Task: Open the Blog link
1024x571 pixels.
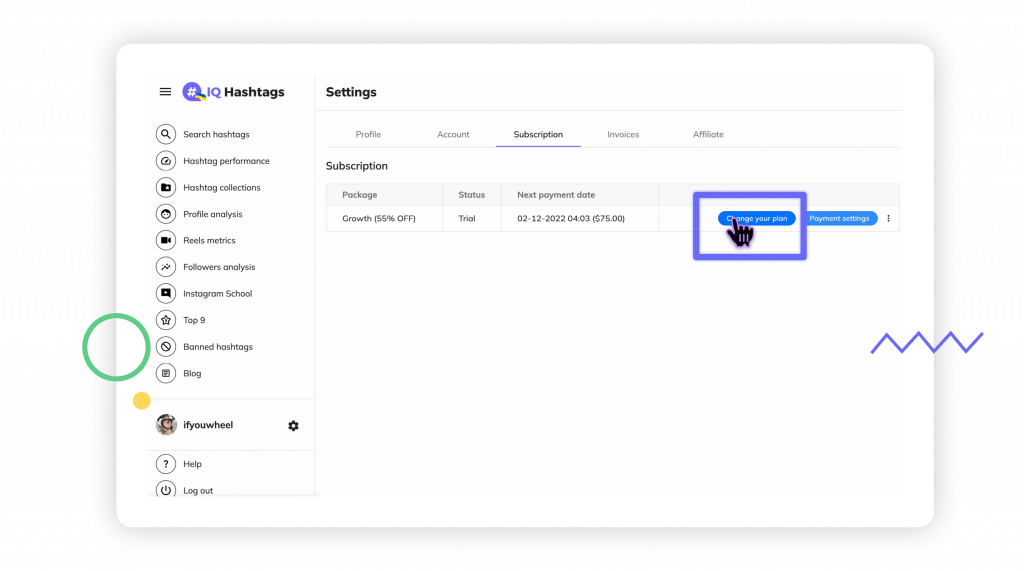Action: tap(192, 374)
